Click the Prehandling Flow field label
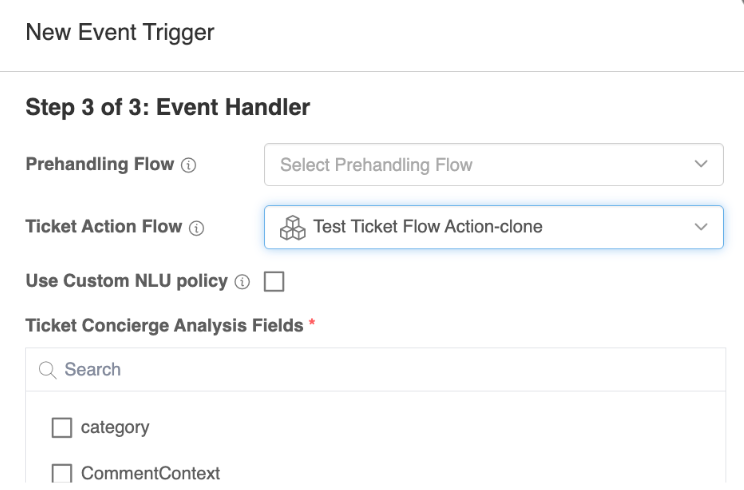 point(100,164)
